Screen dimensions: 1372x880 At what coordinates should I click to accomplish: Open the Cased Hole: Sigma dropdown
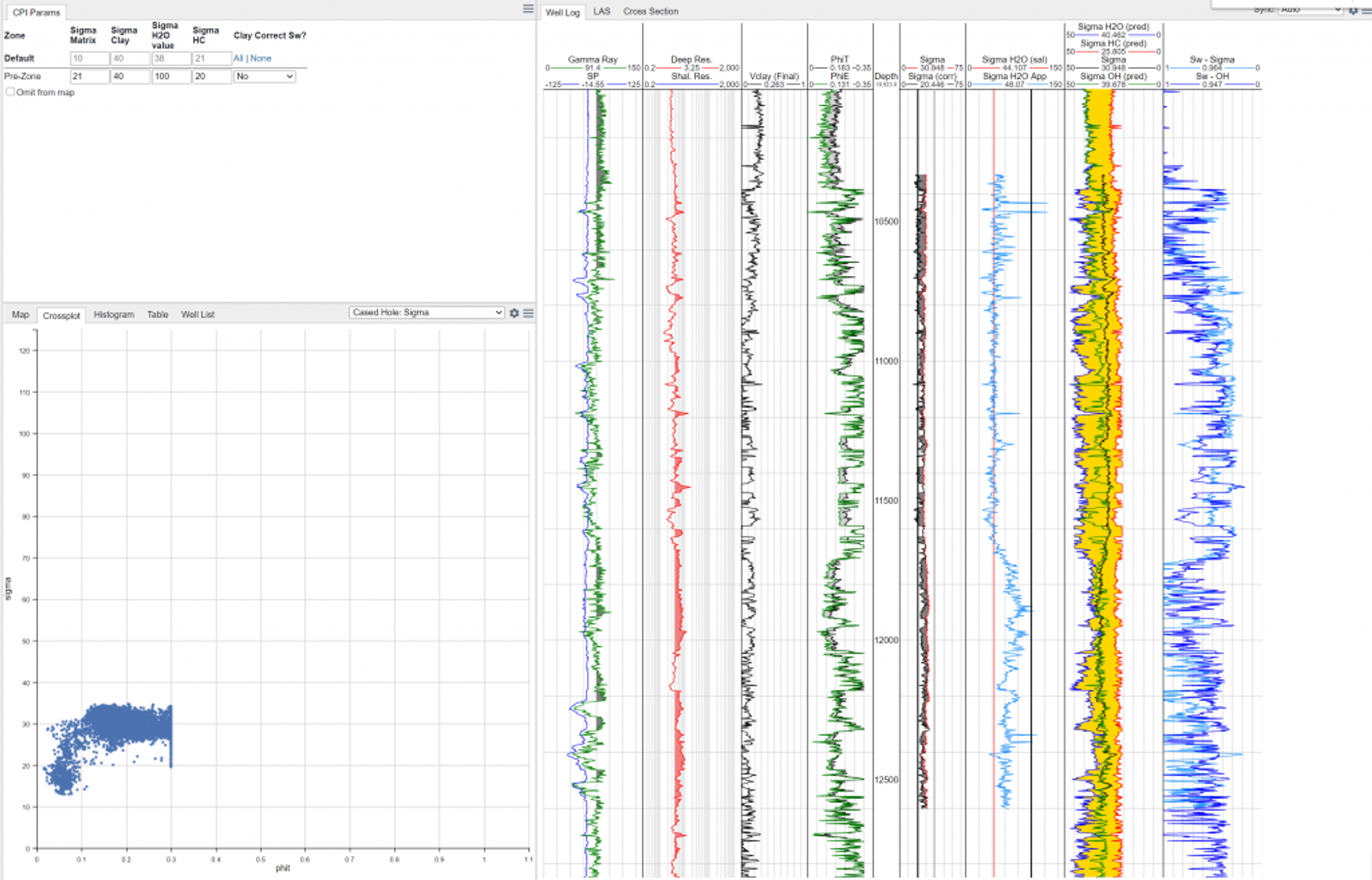point(427,313)
